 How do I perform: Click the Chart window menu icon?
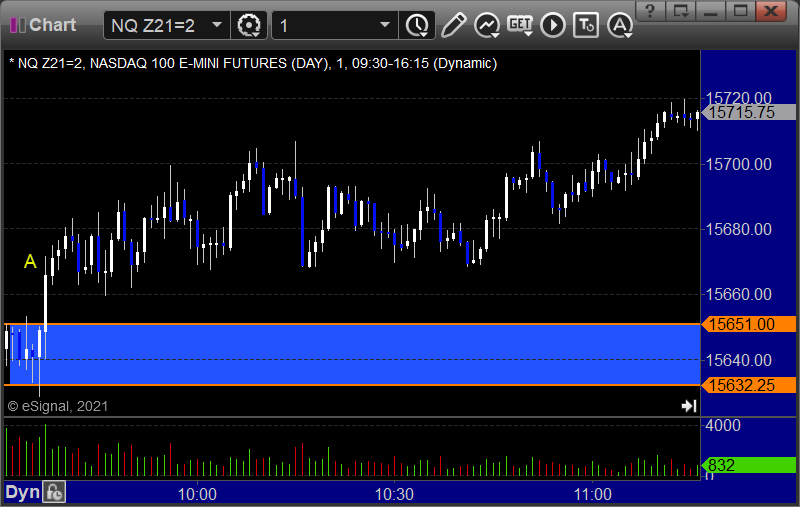click(x=18, y=25)
